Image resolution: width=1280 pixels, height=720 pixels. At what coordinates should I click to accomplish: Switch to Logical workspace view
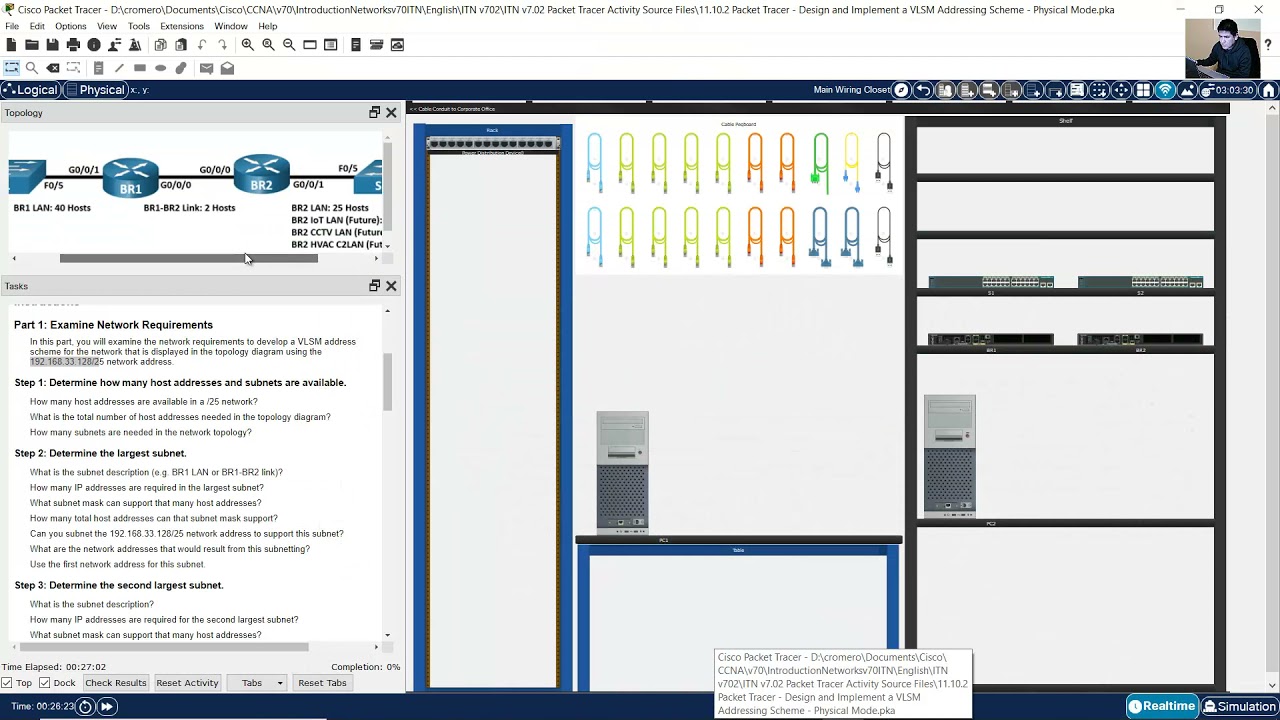click(x=30, y=90)
